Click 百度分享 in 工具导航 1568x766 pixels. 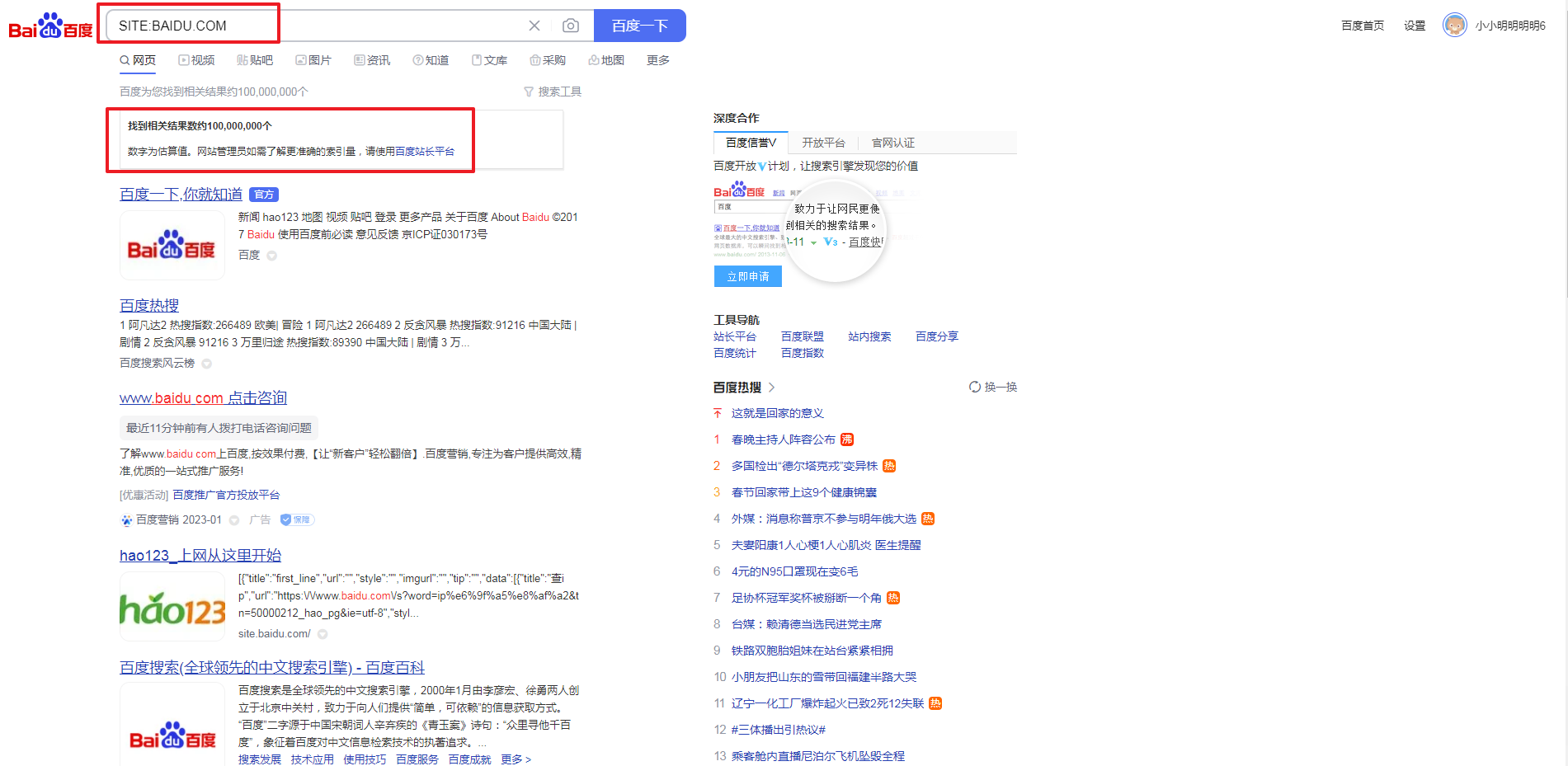pos(937,336)
